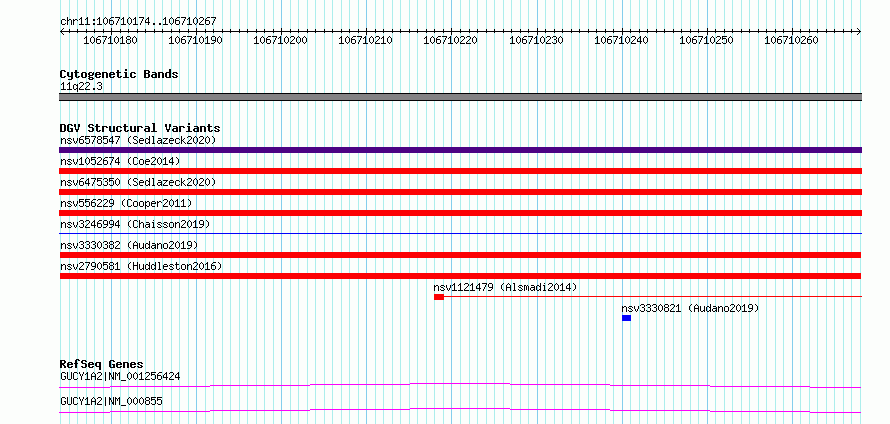Select GUCY1A2|NM_001256424 gene label
The image size is (890, 424).
click(x=120, y=376)
